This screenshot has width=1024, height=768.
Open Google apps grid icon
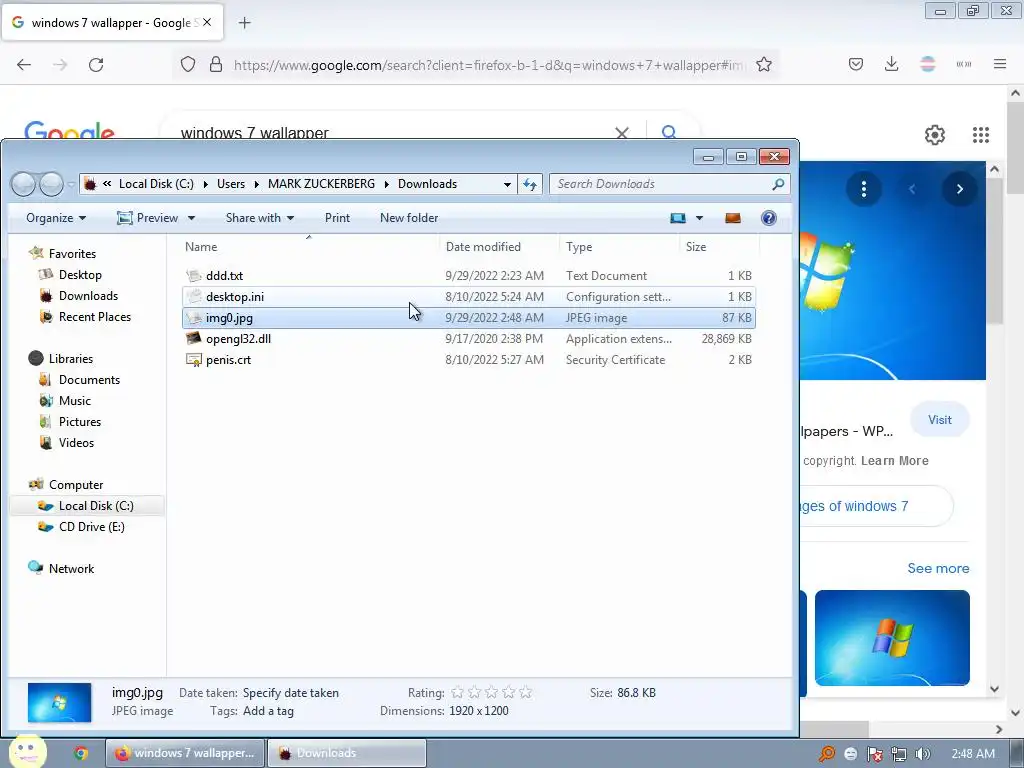click(981, 135)
